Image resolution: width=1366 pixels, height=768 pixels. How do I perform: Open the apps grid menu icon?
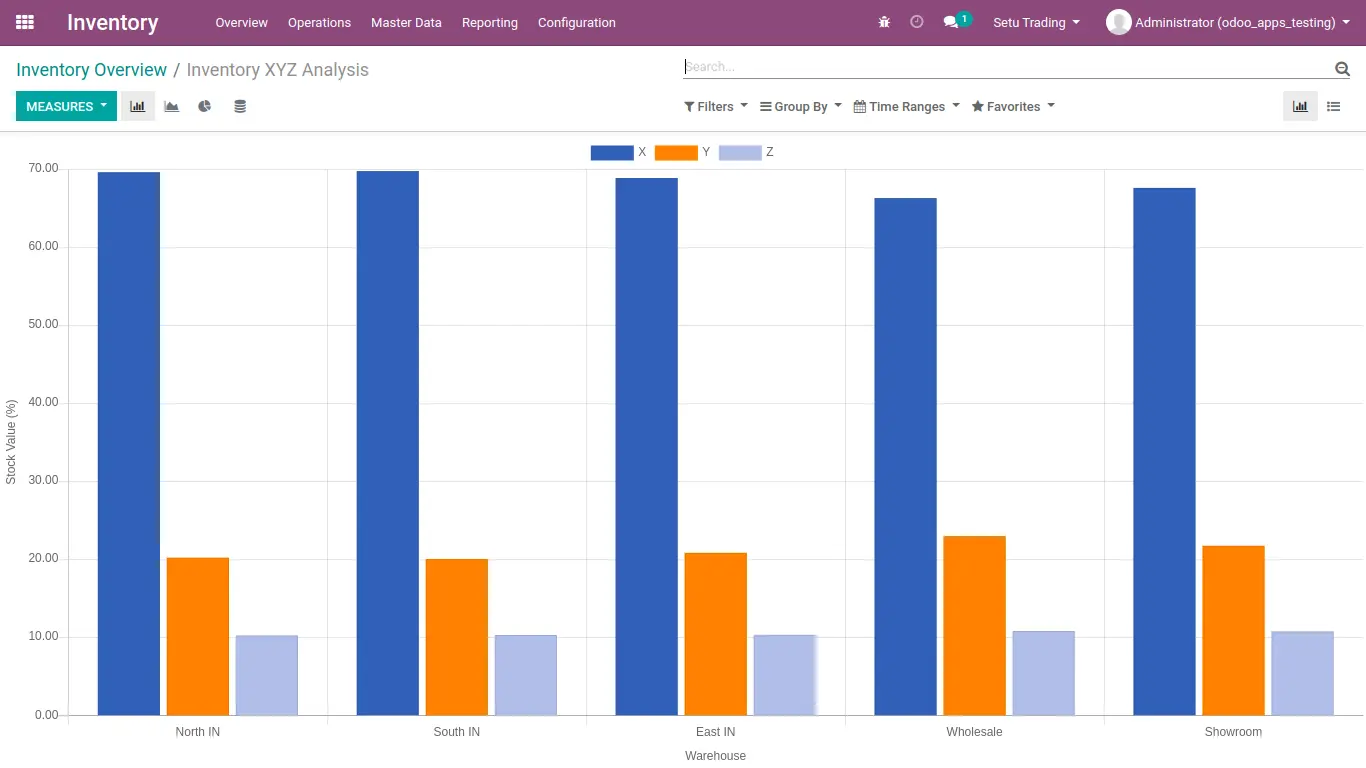click(25, 22)
